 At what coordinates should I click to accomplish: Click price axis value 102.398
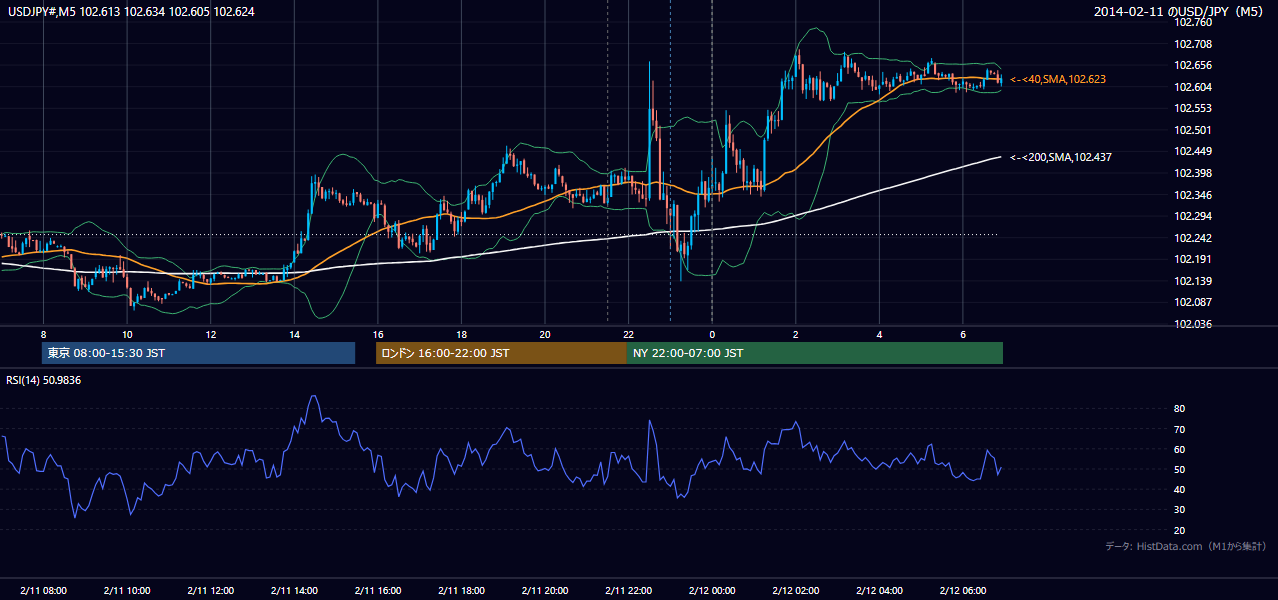[x=1195, y=173]
